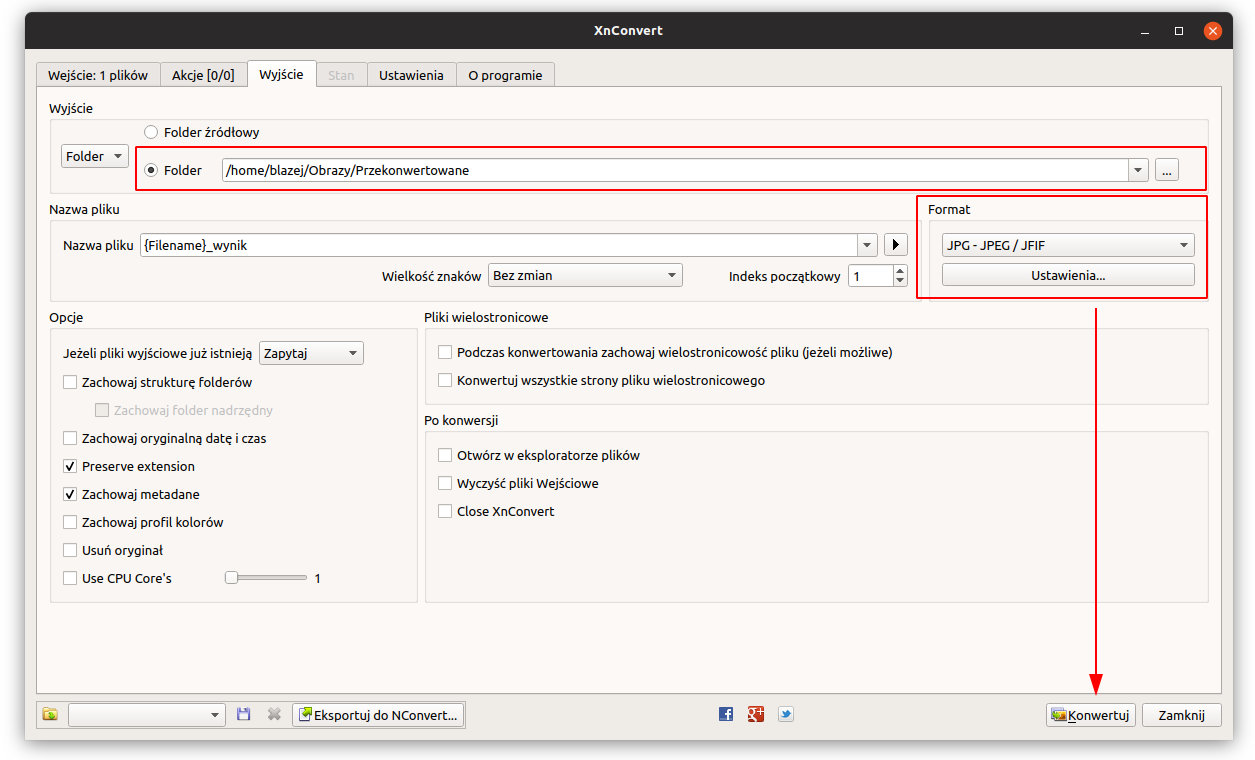Screen dimensions: 1255x760
Task: Enable Zachowaj strukturę folderów checkbox
Action: (70, 382)
